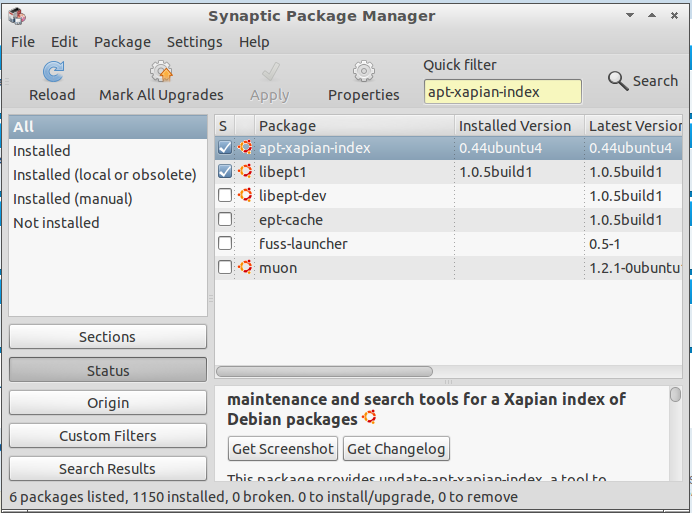Viewport: 692px width, 513px height.
Task: Click Ubuntu support icon for libept1
Action: click(x=245, y=171)
